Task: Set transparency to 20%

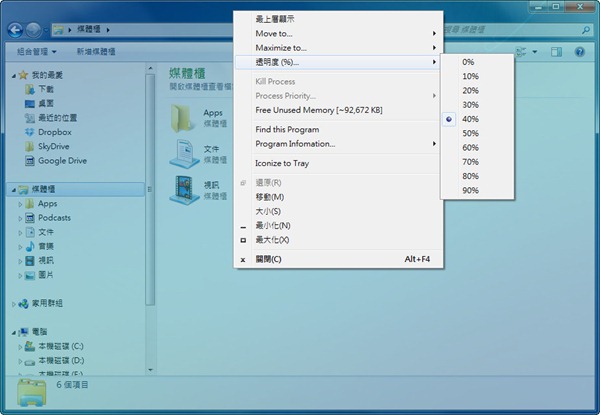Action: click(477, 91)
